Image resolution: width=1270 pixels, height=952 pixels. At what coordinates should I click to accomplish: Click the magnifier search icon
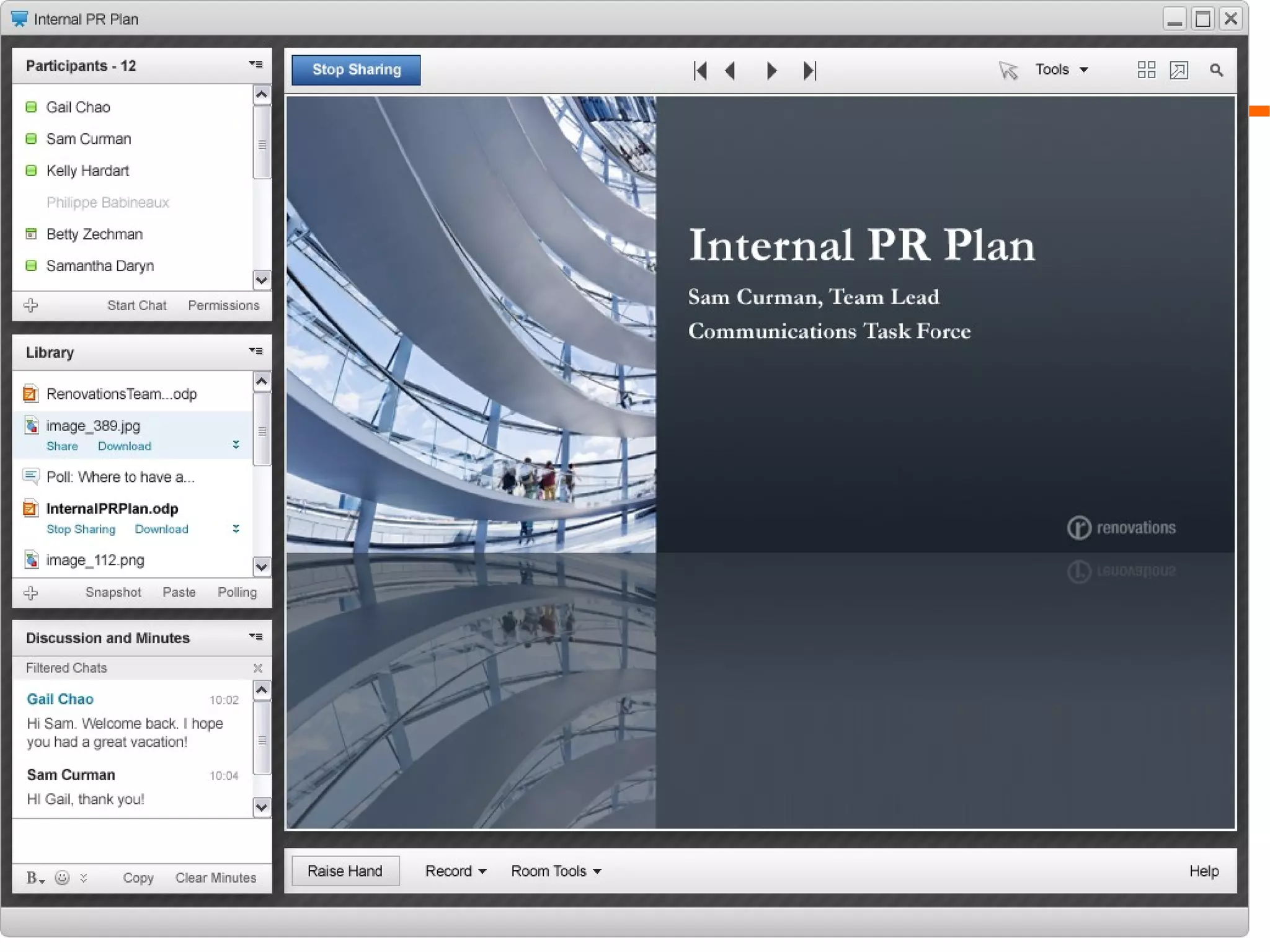click(1216, 70)
